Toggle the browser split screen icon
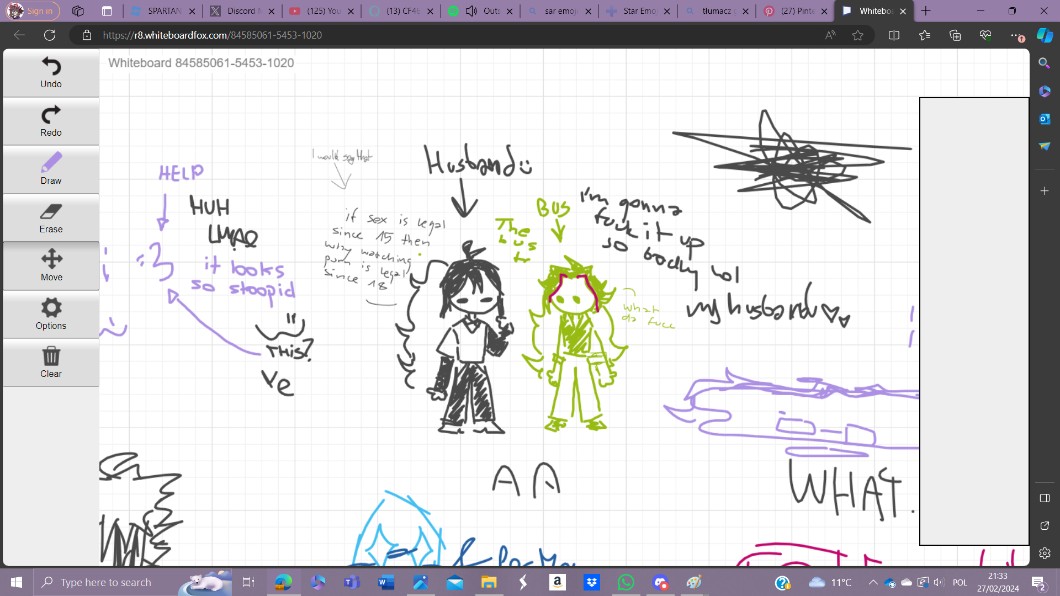The height and width of the screenshot is (596, 1060). [x=894, y=35]
